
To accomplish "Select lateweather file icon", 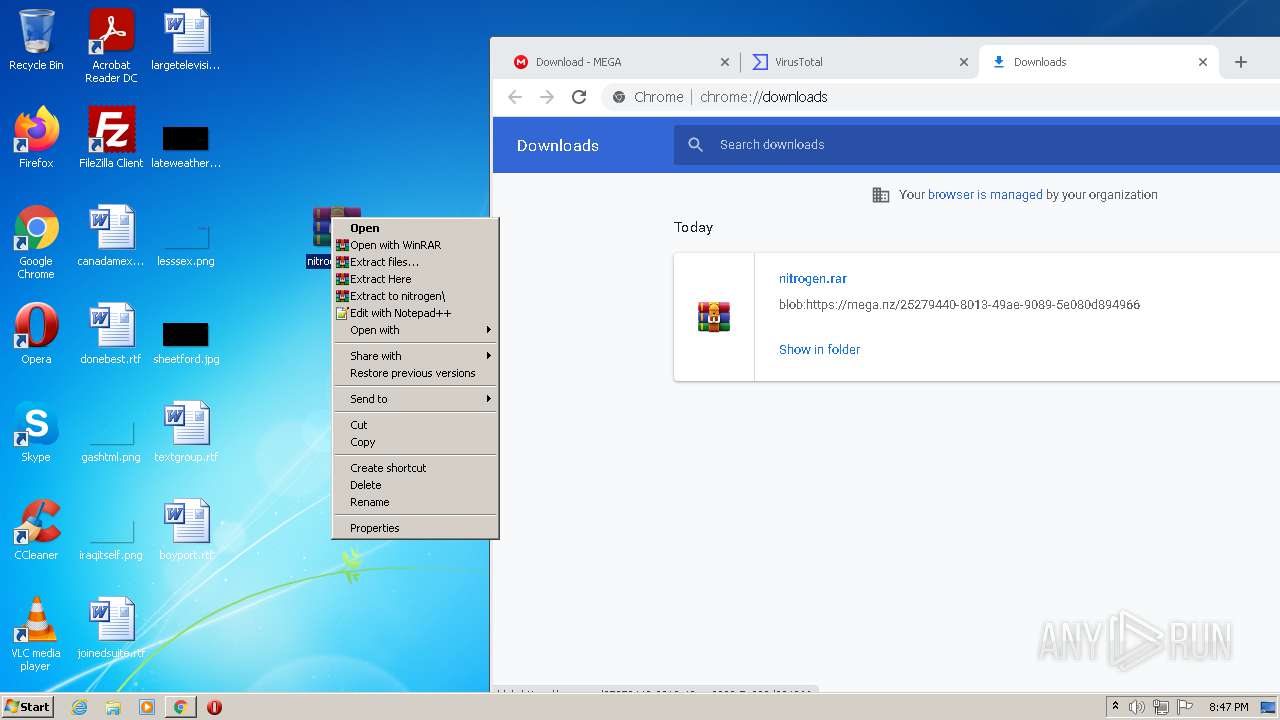I will pyautogui.click(x=186, y=146).
